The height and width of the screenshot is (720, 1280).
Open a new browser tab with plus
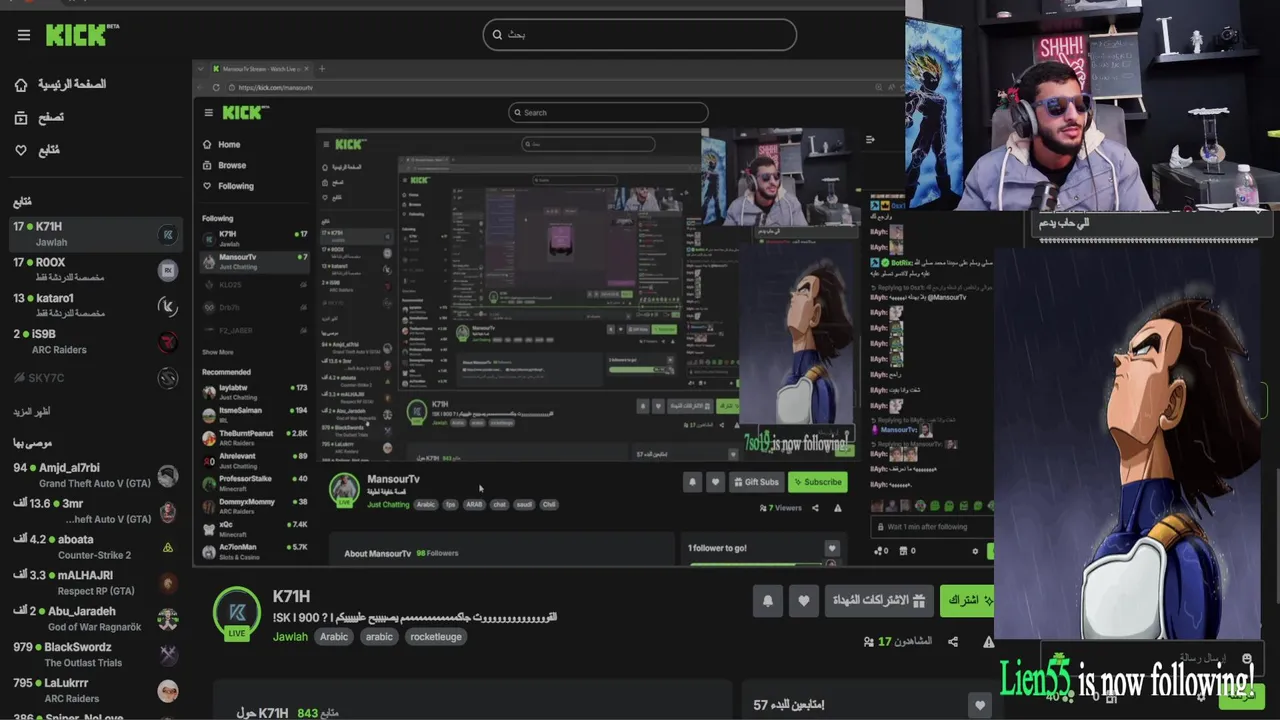point(321,69)
